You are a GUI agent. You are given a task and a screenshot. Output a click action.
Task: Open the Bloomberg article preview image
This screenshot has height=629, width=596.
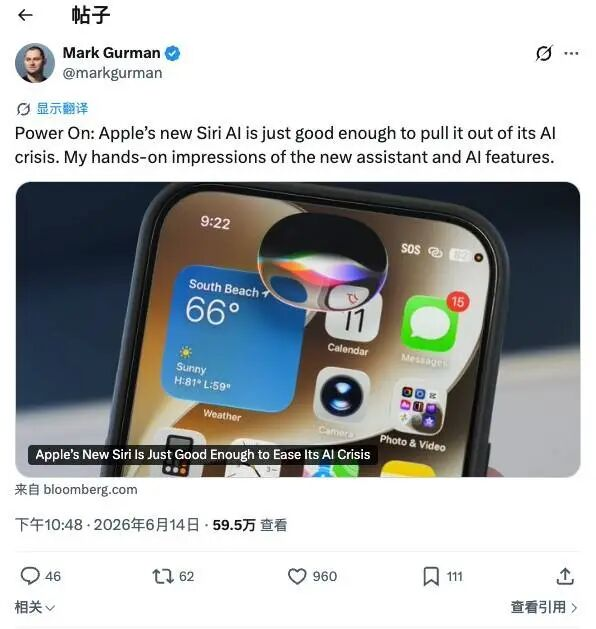tap(298, 329)
